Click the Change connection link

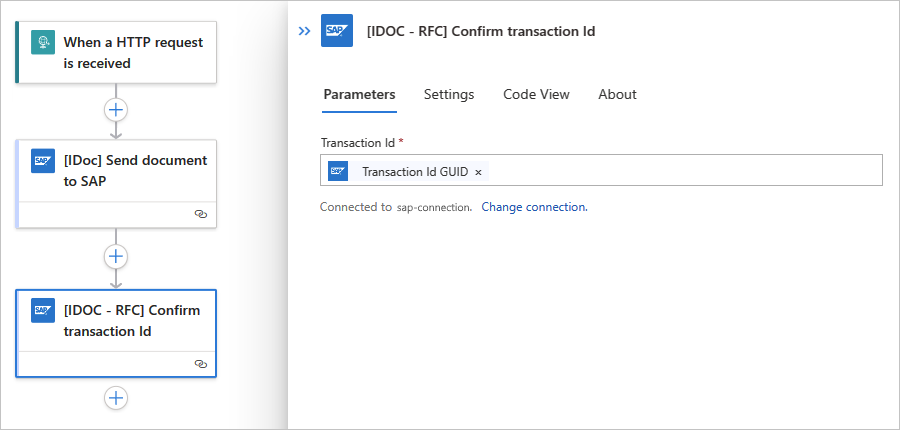point(534,207)
